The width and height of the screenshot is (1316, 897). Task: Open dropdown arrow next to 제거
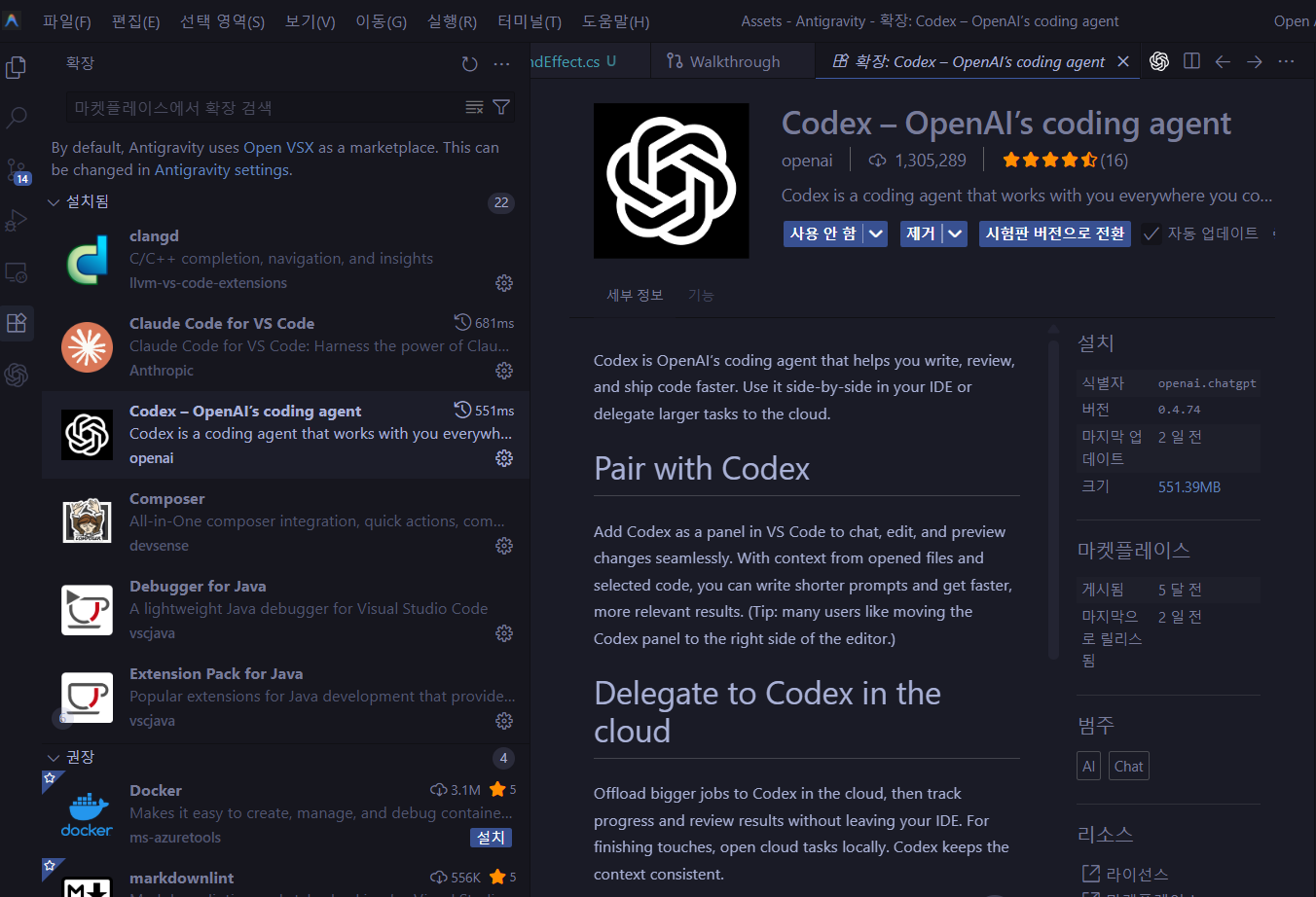956,233
